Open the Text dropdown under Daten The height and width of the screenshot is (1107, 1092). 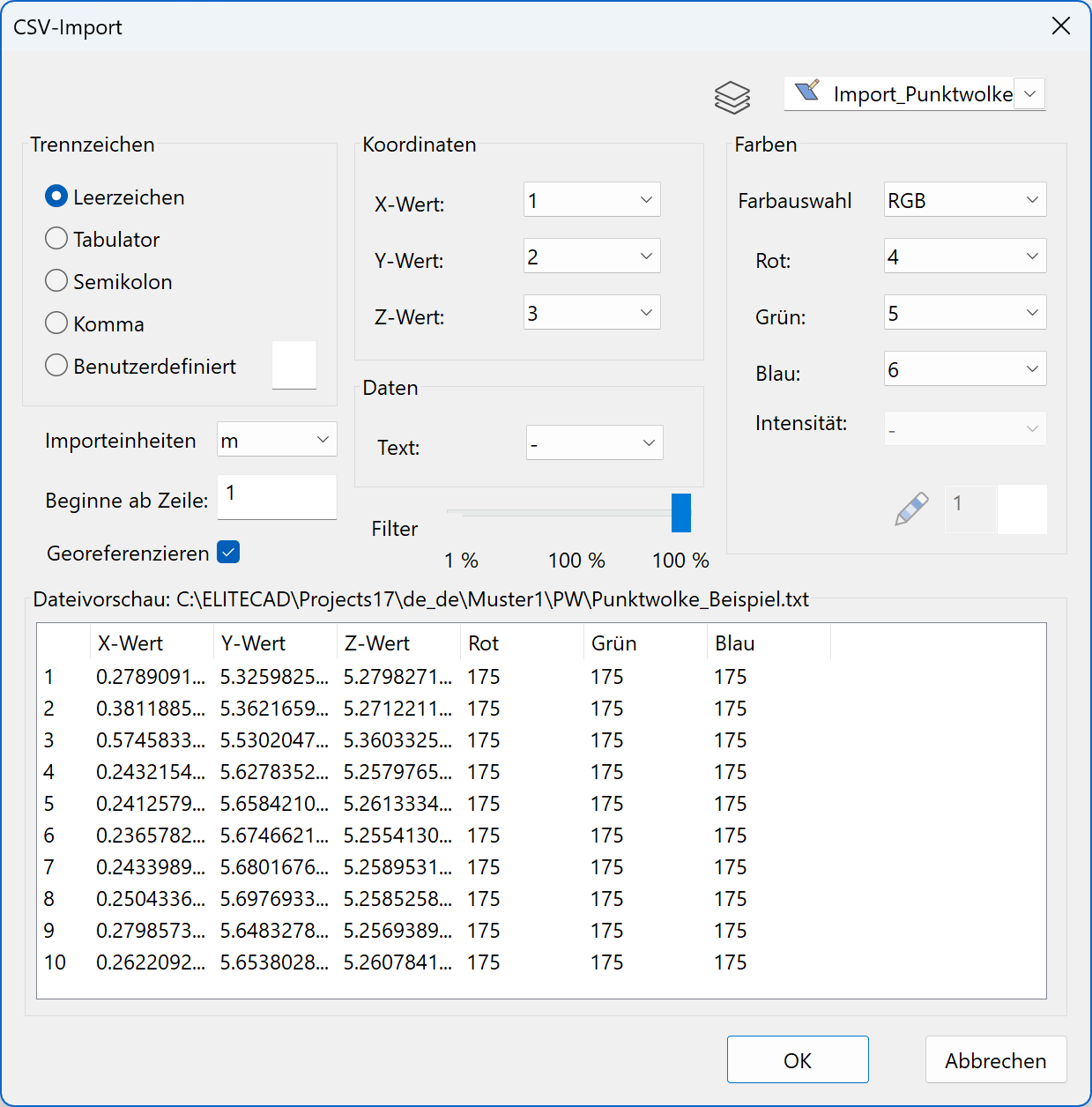pos(594,442)
